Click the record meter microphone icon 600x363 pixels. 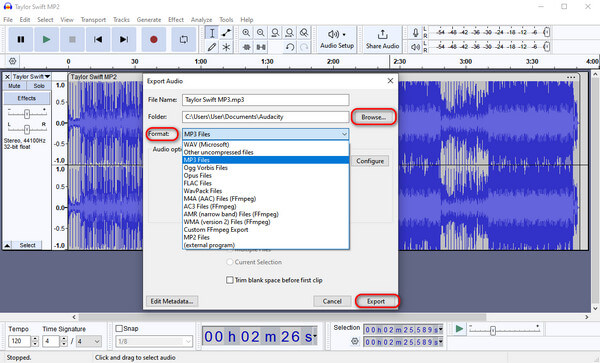coord(416,33)
